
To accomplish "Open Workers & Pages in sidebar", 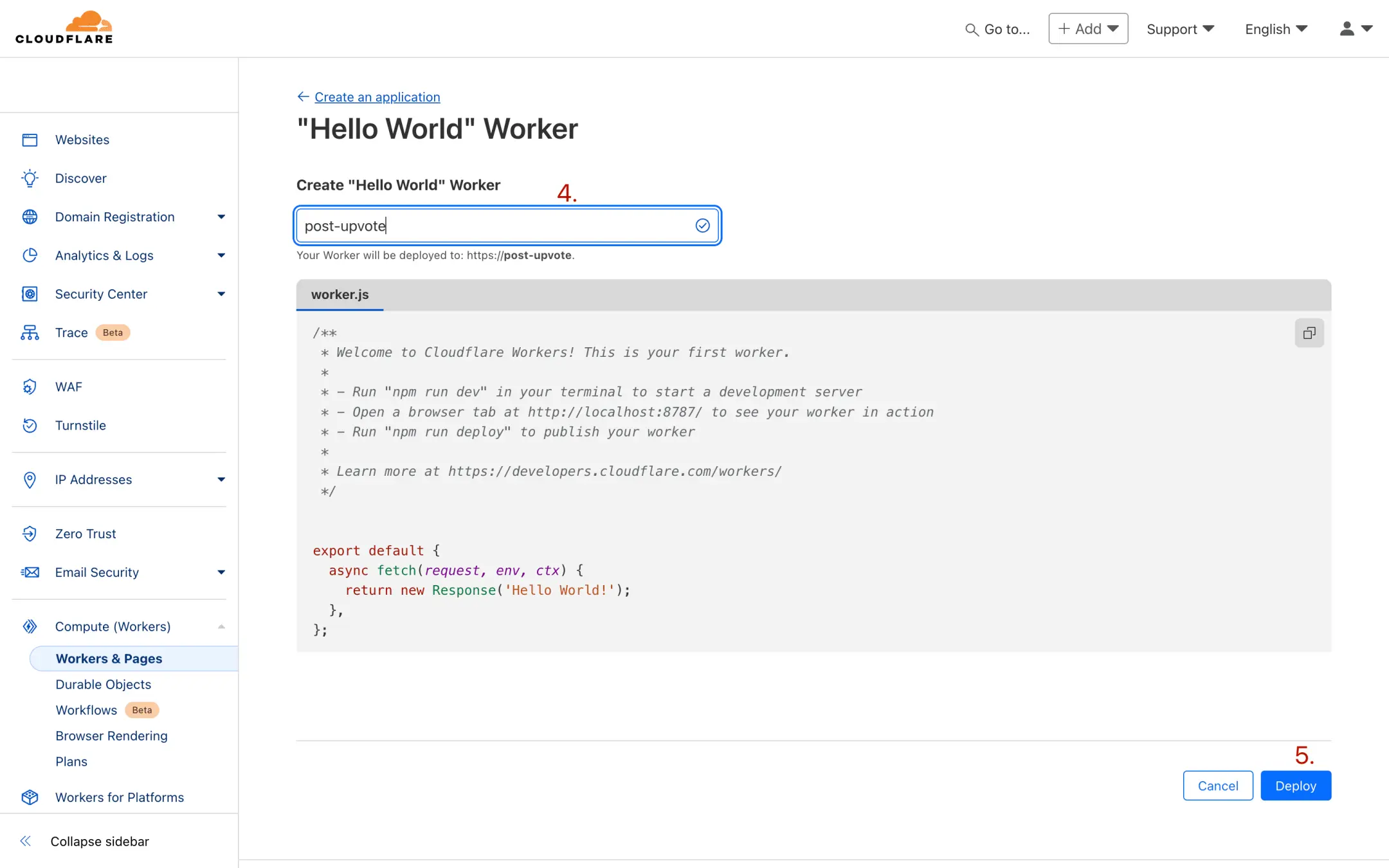I will [134, 658].
